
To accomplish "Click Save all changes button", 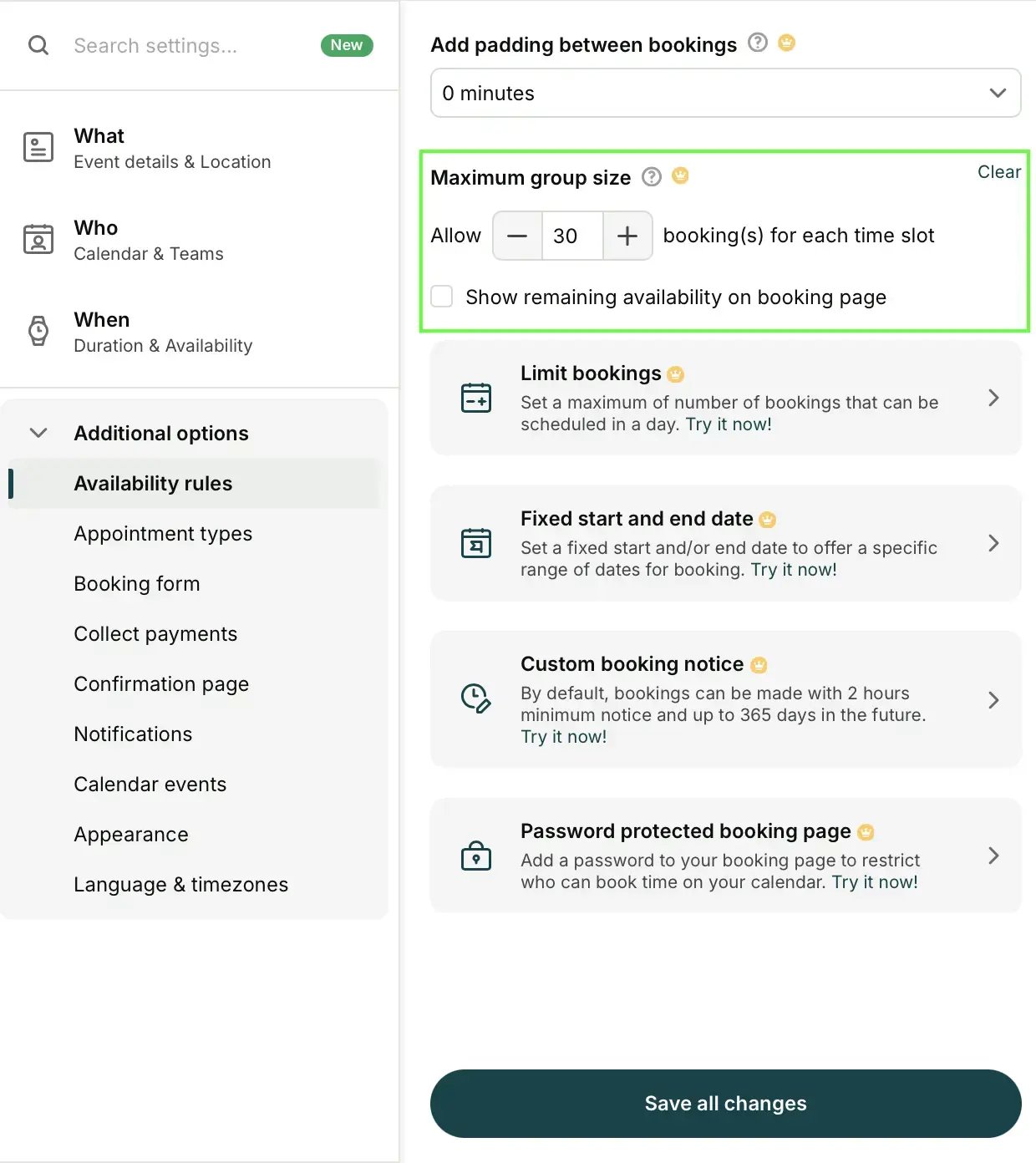I will coord(725,1104).
